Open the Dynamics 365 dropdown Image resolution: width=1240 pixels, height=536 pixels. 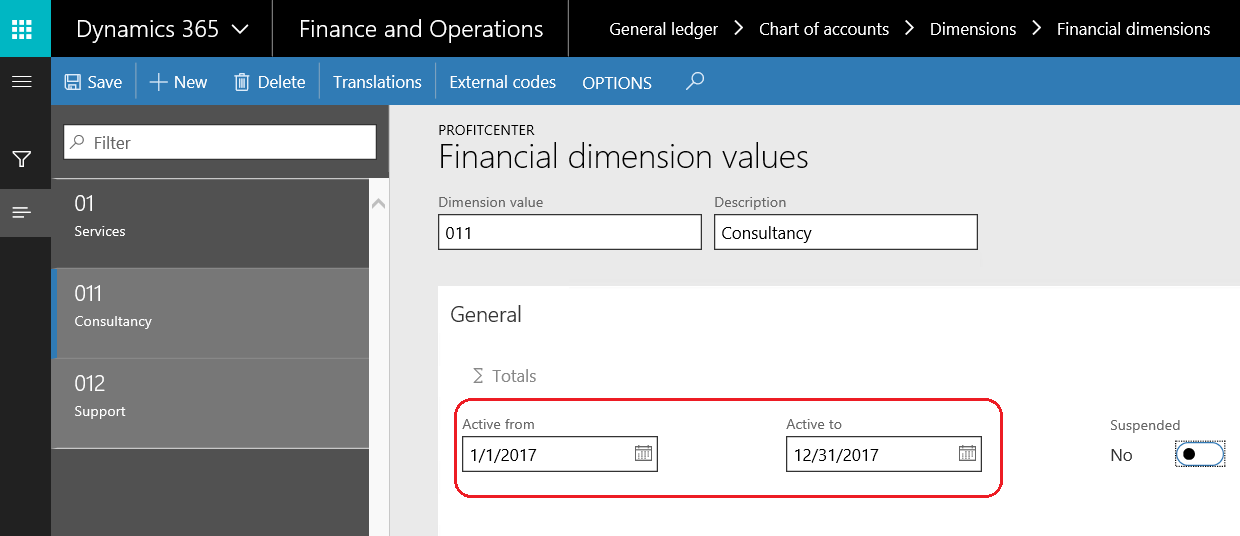pos(163,29)
